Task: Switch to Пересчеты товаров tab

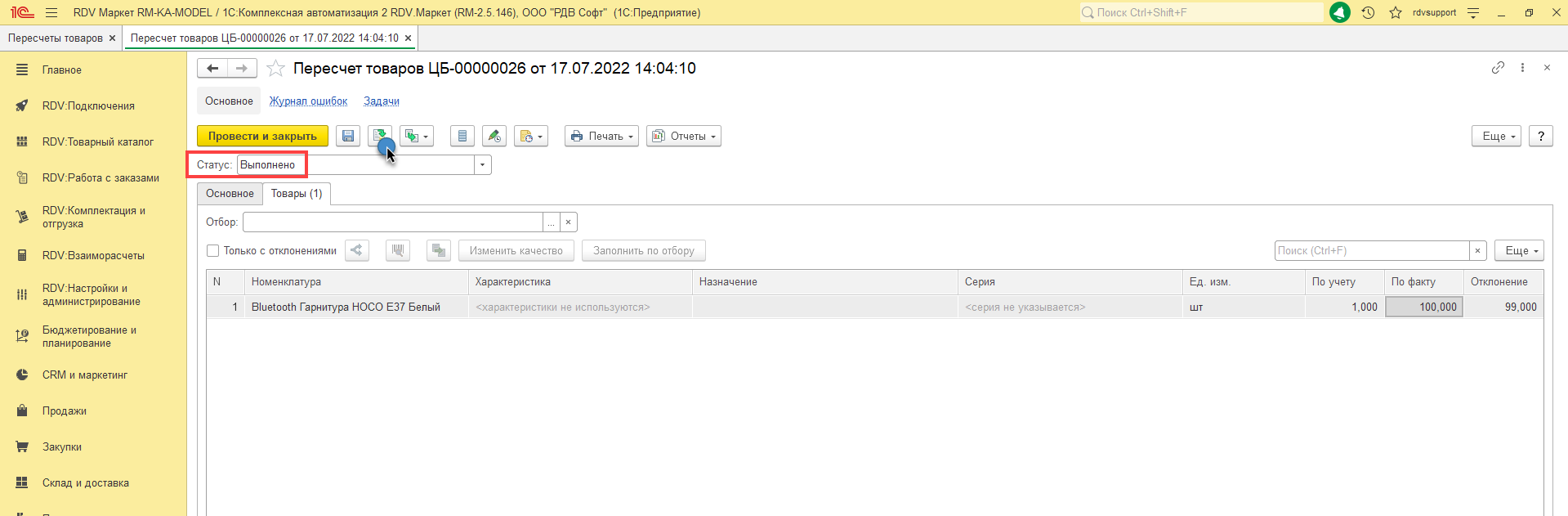Action: [56, 38]
